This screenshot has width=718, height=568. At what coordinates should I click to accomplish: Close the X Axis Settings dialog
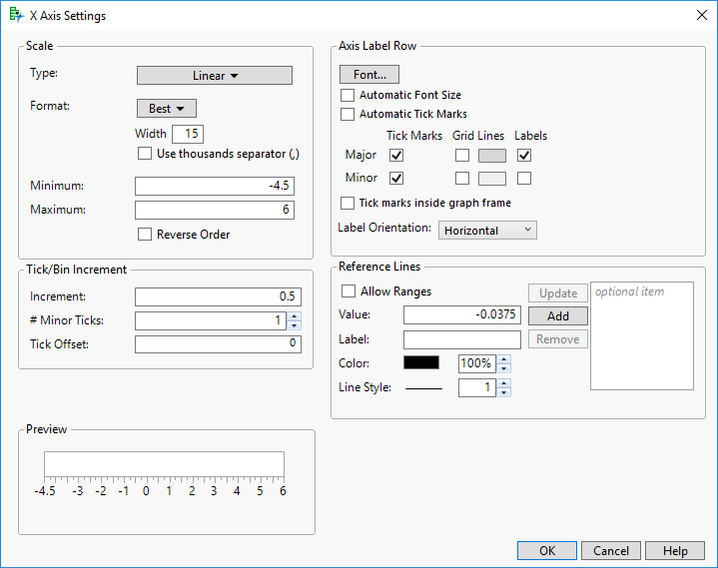coord(700,15)
